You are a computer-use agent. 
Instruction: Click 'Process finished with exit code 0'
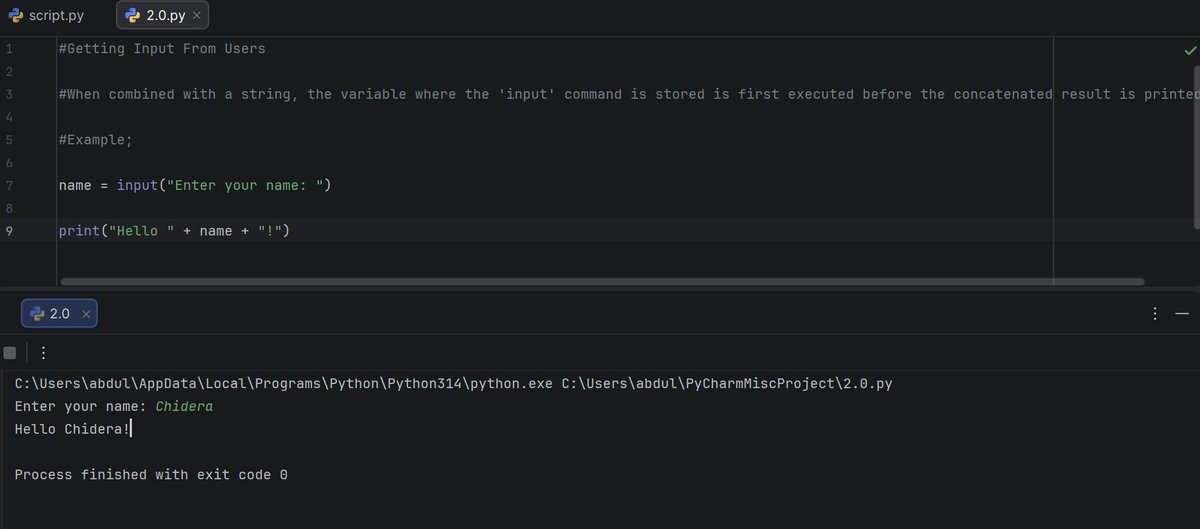pos(151,475)
